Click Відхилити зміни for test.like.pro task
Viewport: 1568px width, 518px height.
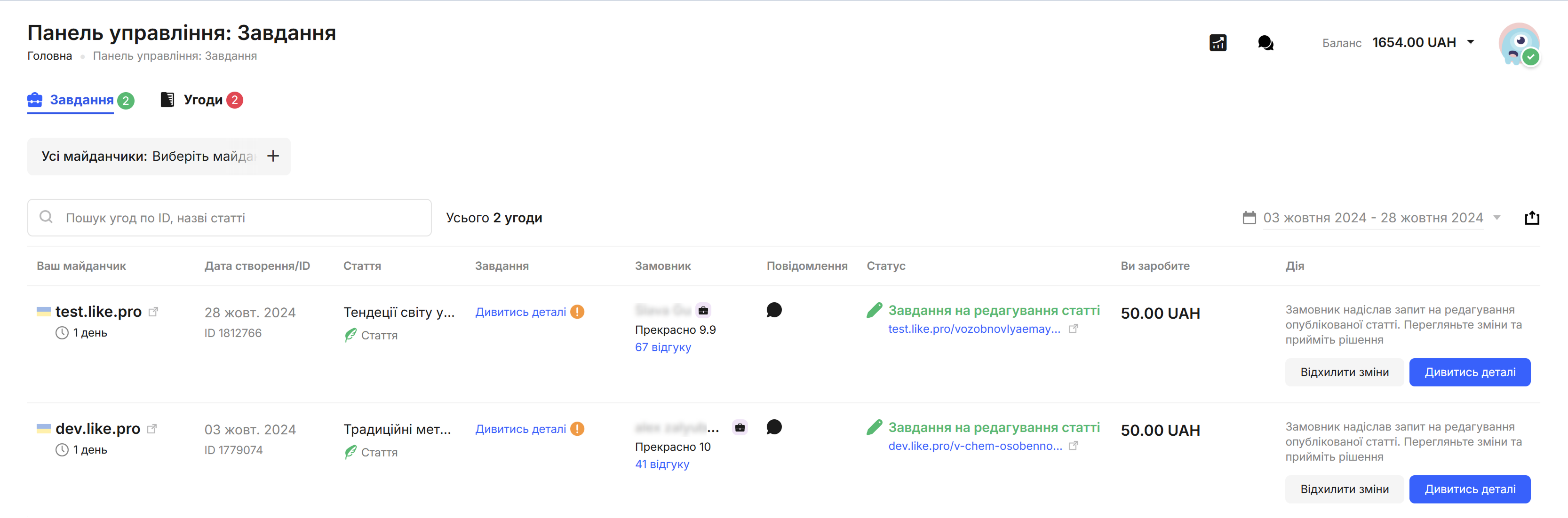[1344, 372]
